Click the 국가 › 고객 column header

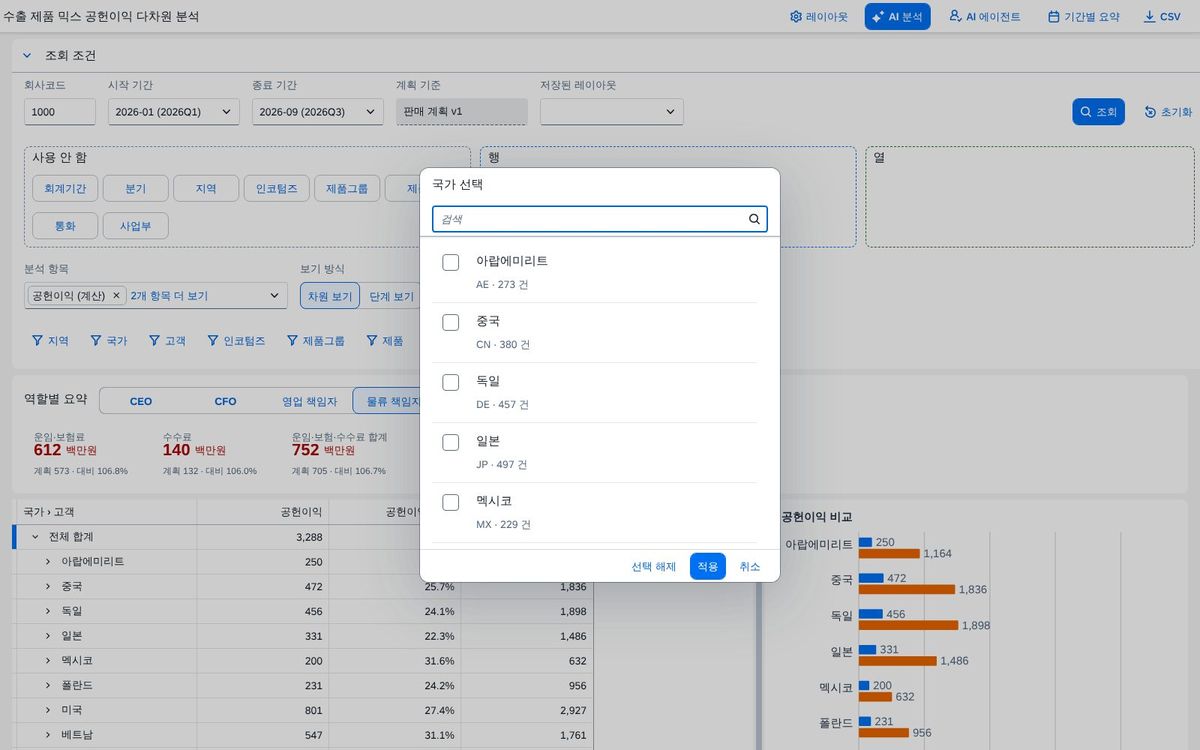coord(105,512)
